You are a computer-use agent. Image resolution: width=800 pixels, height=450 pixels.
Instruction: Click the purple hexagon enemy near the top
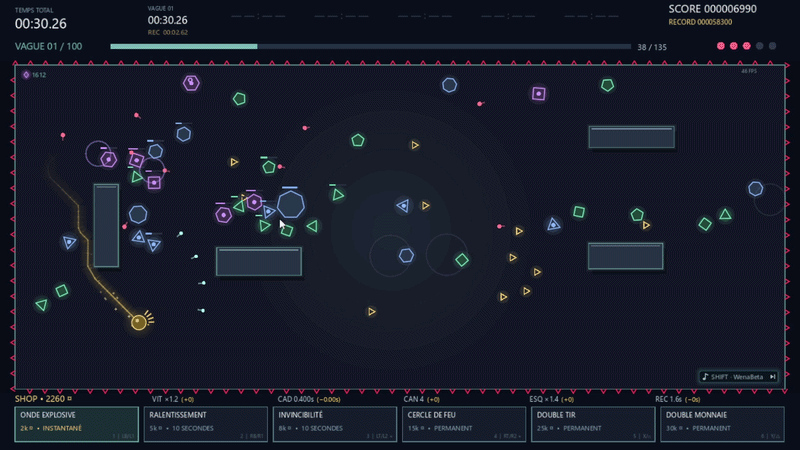pyautogui.click(x=191, y=83)
